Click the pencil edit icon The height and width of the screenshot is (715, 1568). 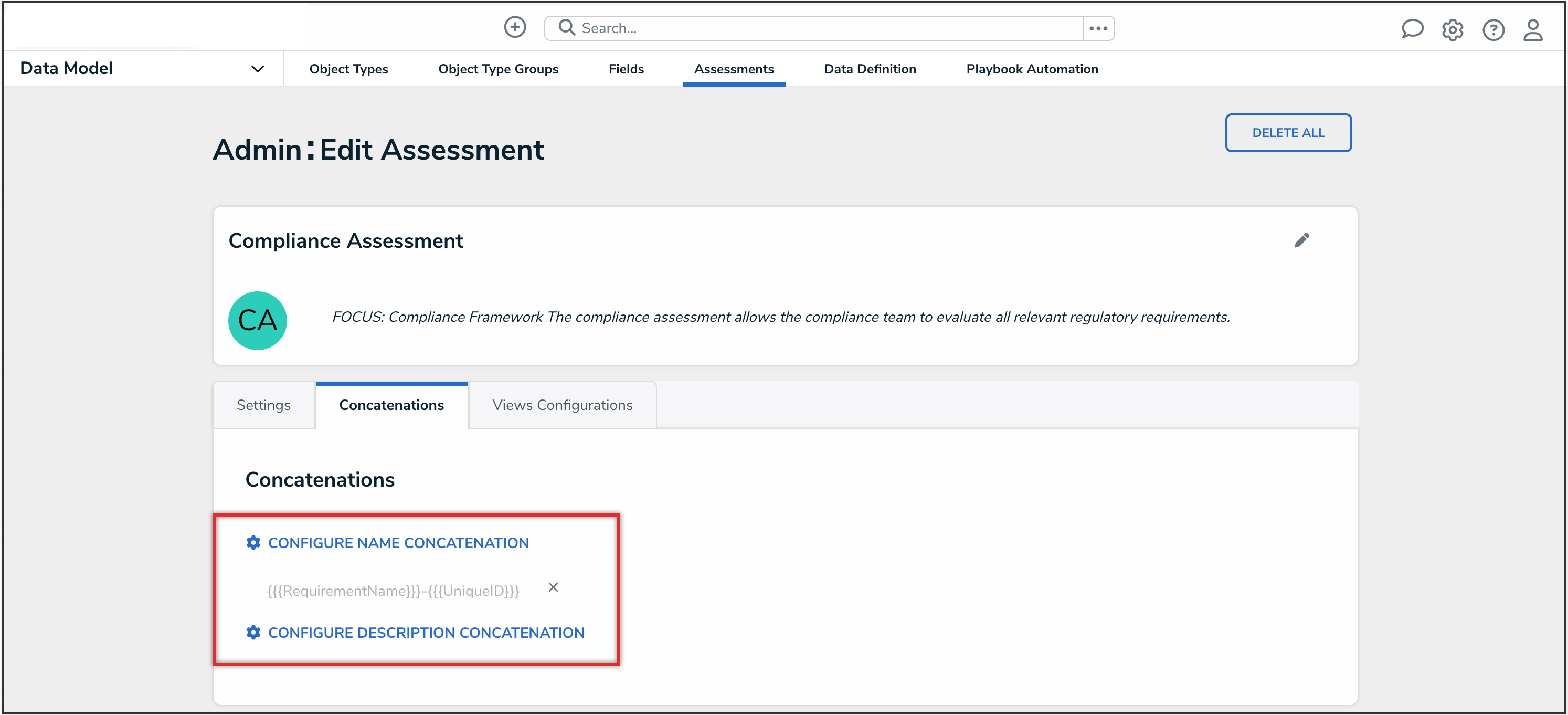click(x=1301, y=240)
